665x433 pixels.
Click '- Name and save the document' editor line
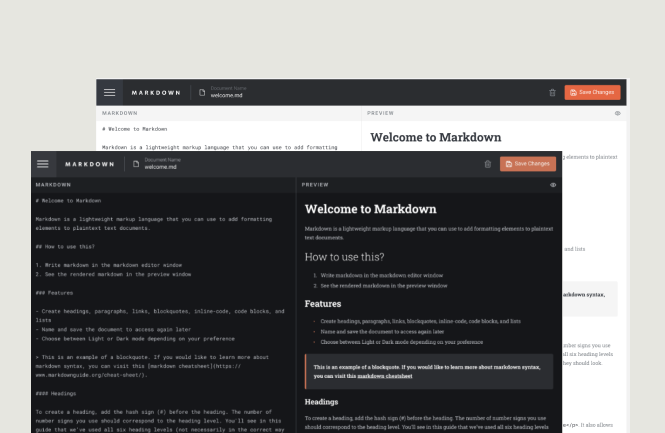[x=113, y=330]
